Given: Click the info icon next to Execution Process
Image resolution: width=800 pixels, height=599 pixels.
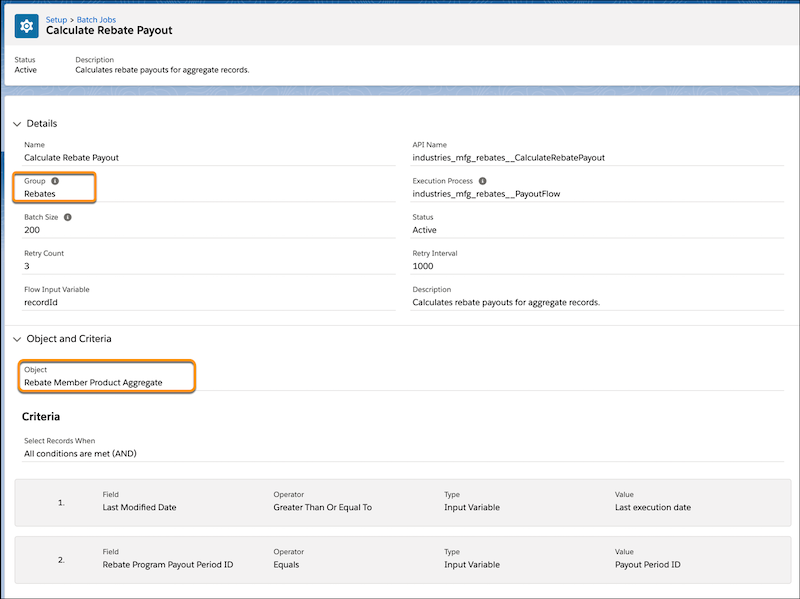Looking at the screenshot, I should click(482, 181).
